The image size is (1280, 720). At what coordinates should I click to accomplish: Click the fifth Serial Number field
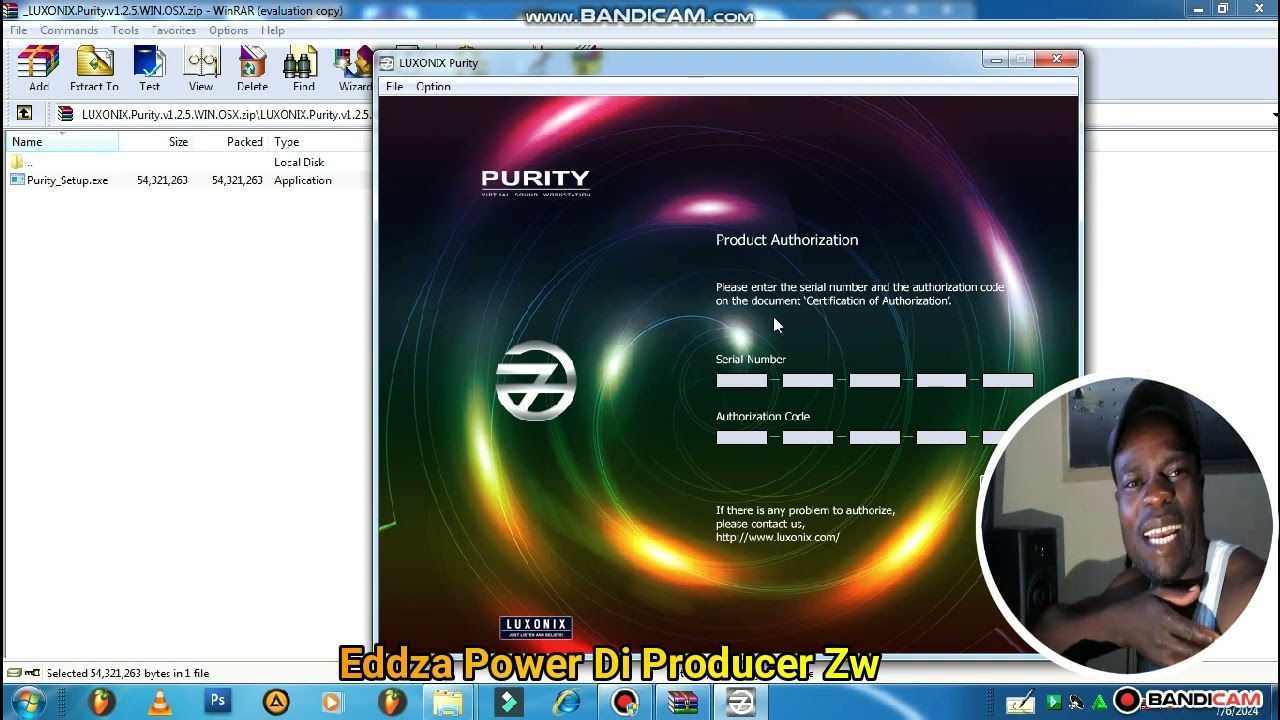[1008, 380]
